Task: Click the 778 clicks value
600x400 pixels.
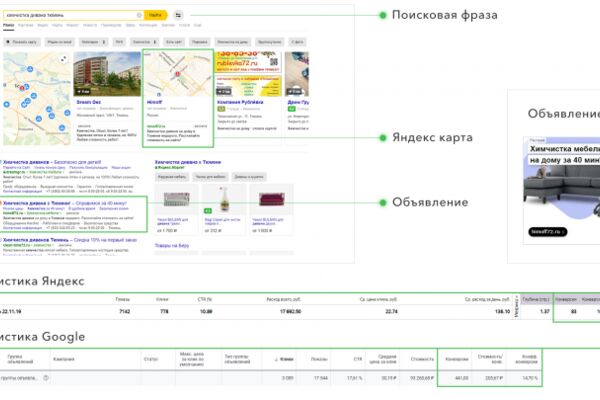Action: point(165,312)
